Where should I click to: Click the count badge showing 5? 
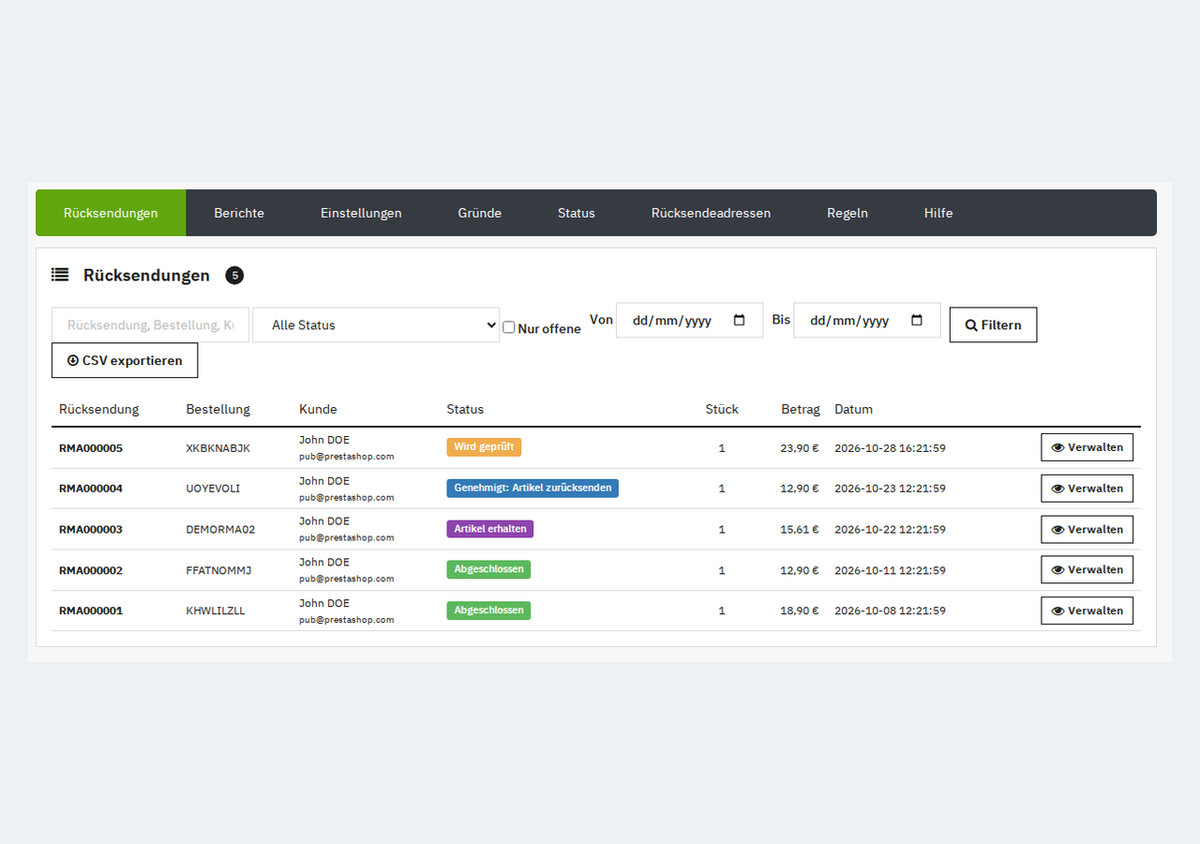click(x=234, y=275)
